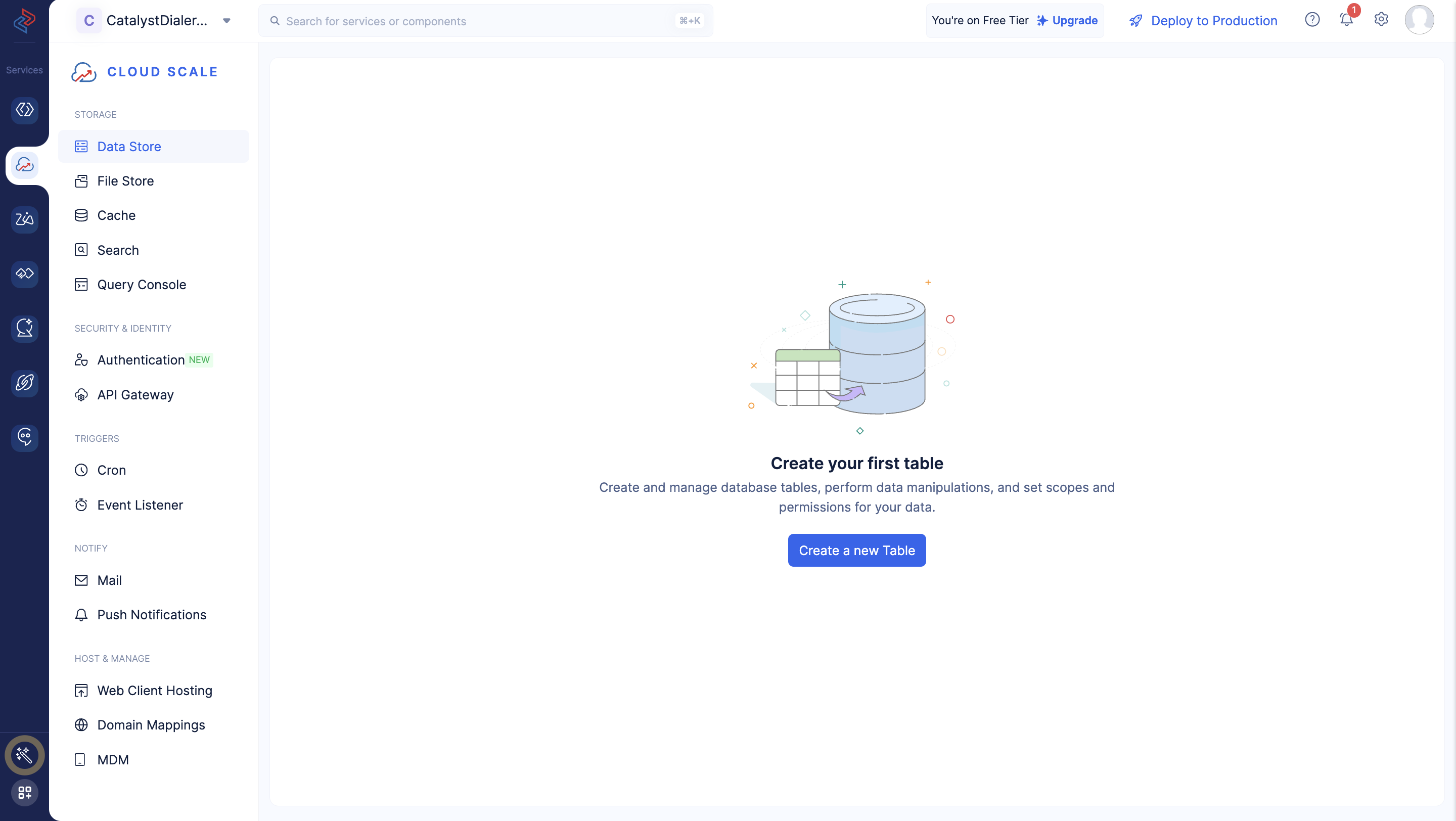Click Create a new Table button
The height and width of the screenshot is (821, 1456).
pos(857,550)
